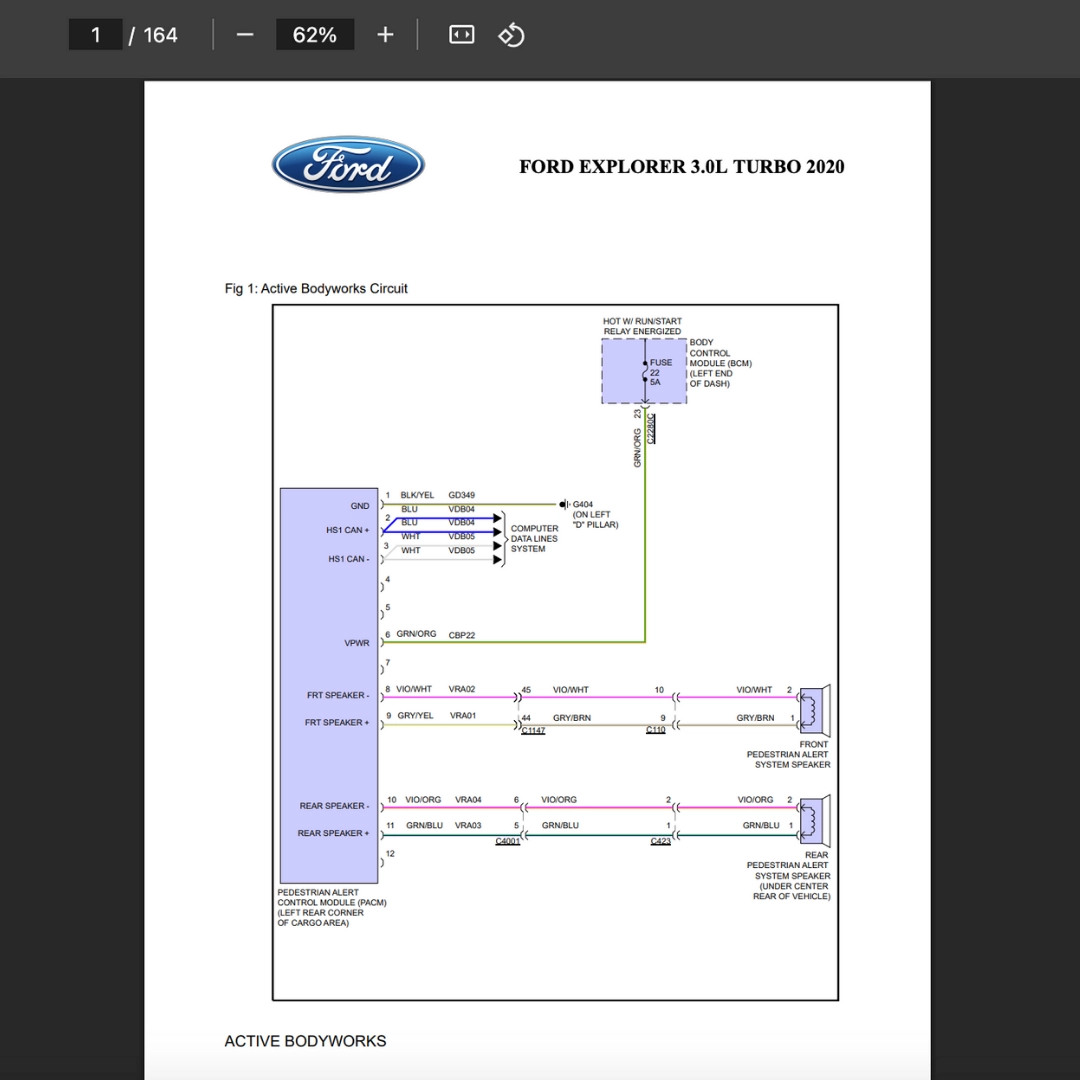Click the C110 connector label
Image resolution: width=1080 pixels, height=1080 pixels.
click(x=656, y=730)
